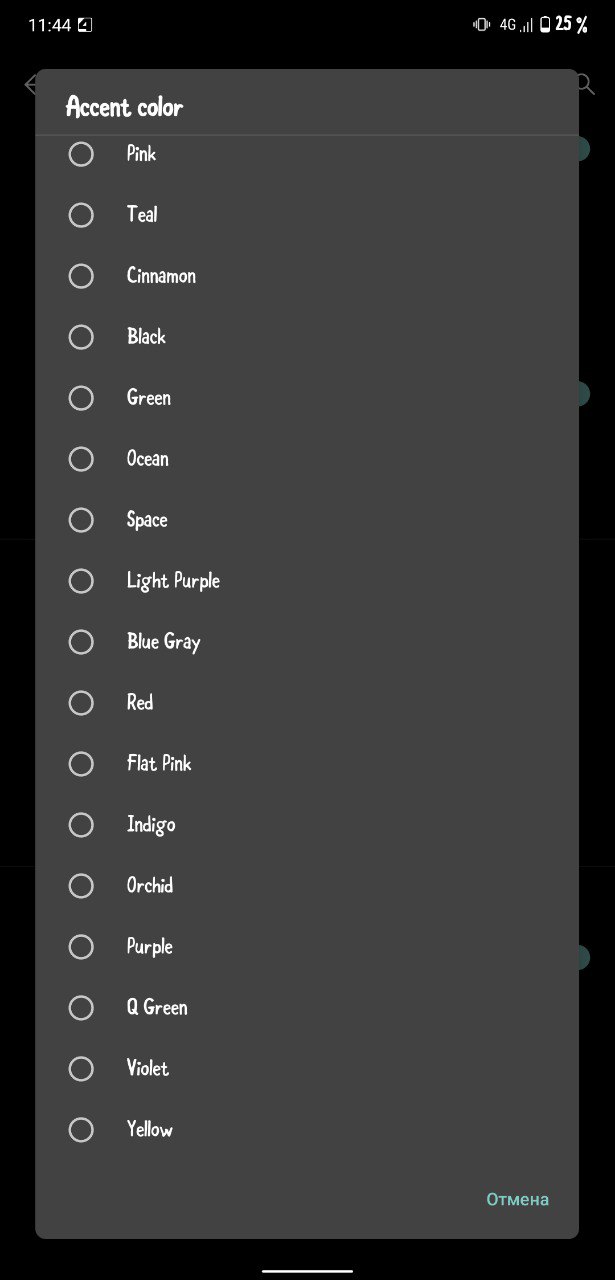The width and height of the screenshot is (615, 1280).
Task: Tap the battery icon in status bar
Action: [545, 25]
